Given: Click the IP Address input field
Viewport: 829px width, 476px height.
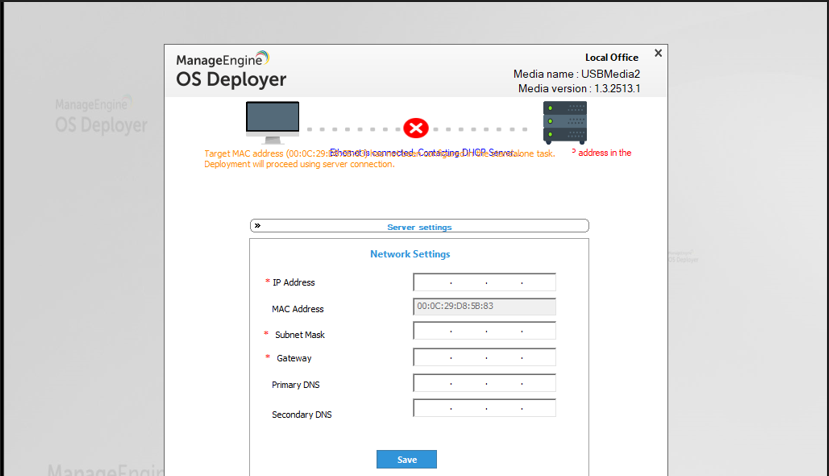Looking at the screenshot, I should pyautogui.click(x=484, y=282).
